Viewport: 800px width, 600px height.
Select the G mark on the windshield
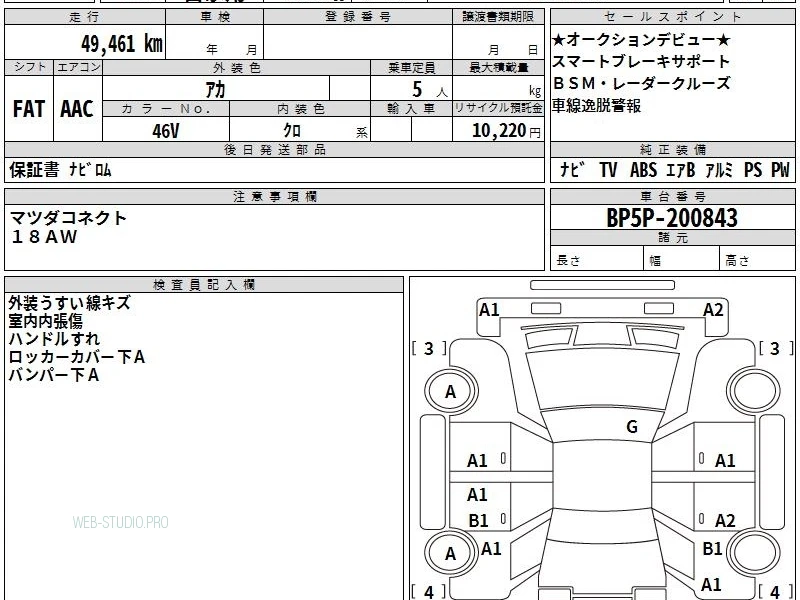coord(632,427)
